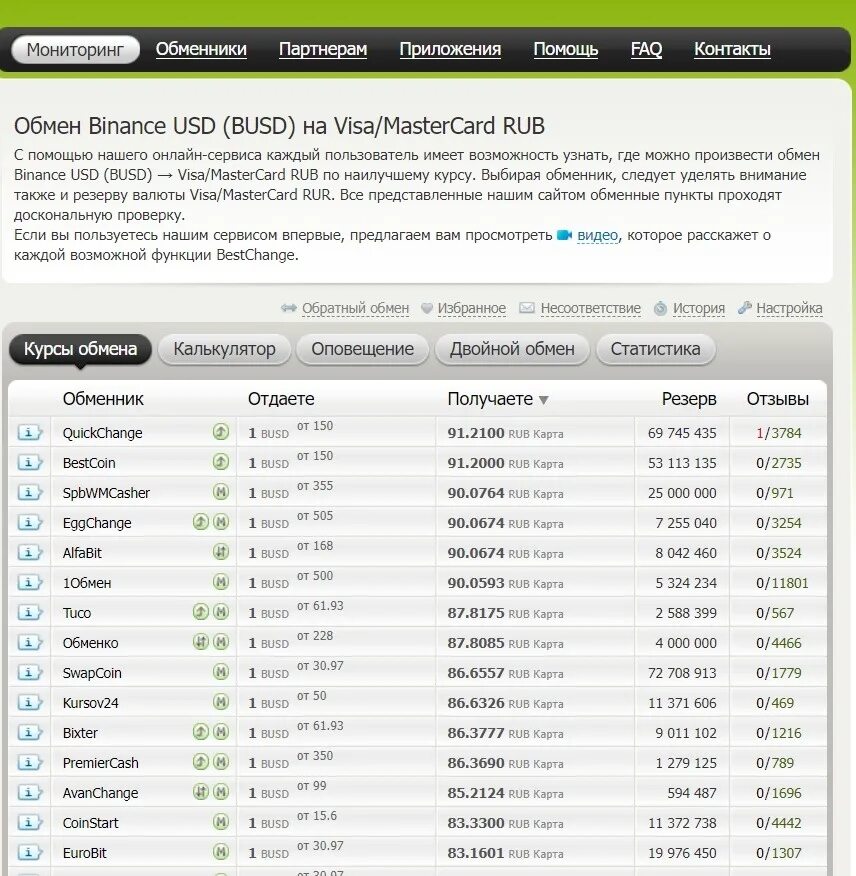Click the badge icon next to AlfaBit
856x876 pixels.
[221, 552]
